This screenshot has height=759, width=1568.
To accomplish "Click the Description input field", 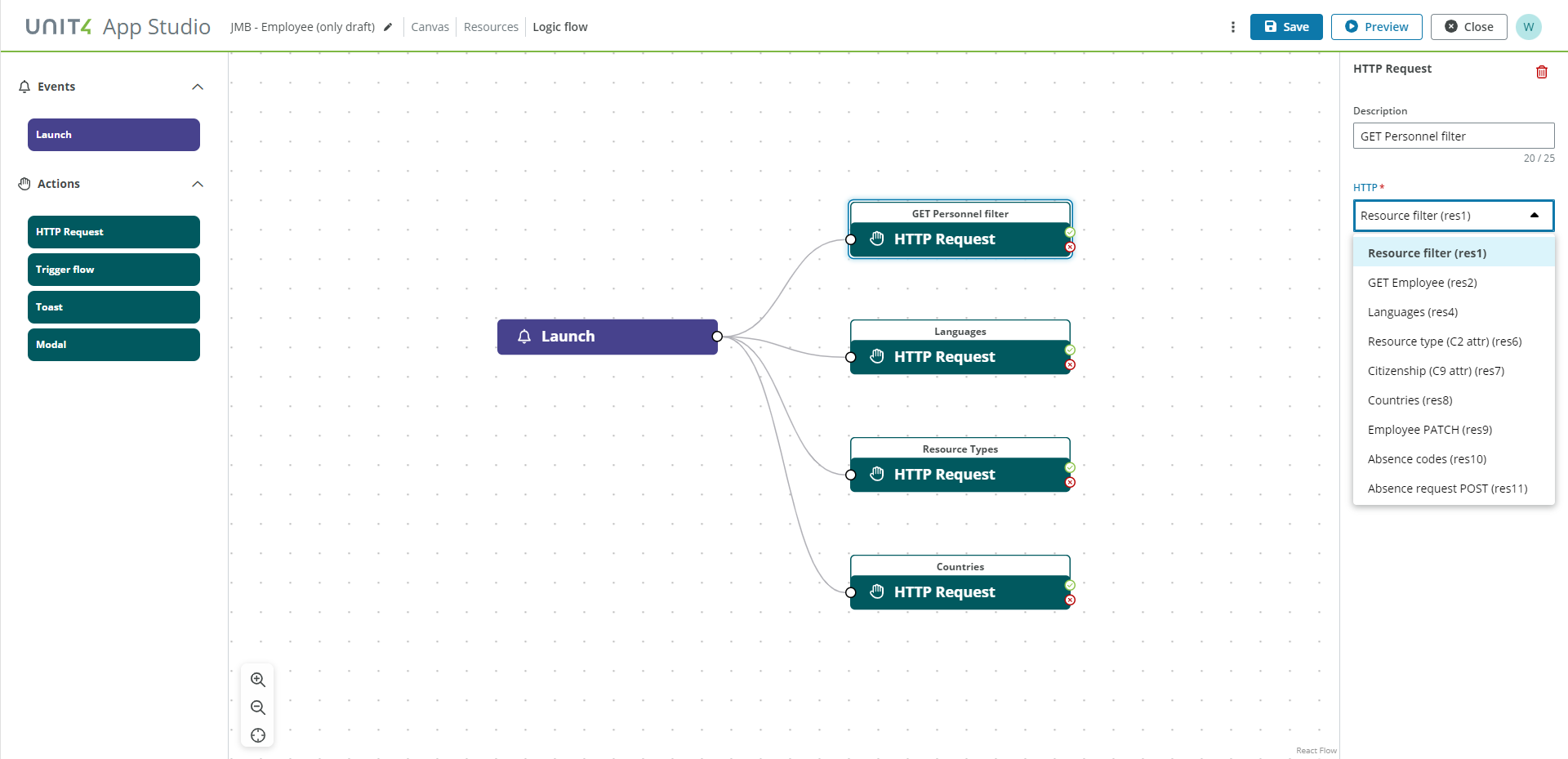I will (x=1454, y=136).
